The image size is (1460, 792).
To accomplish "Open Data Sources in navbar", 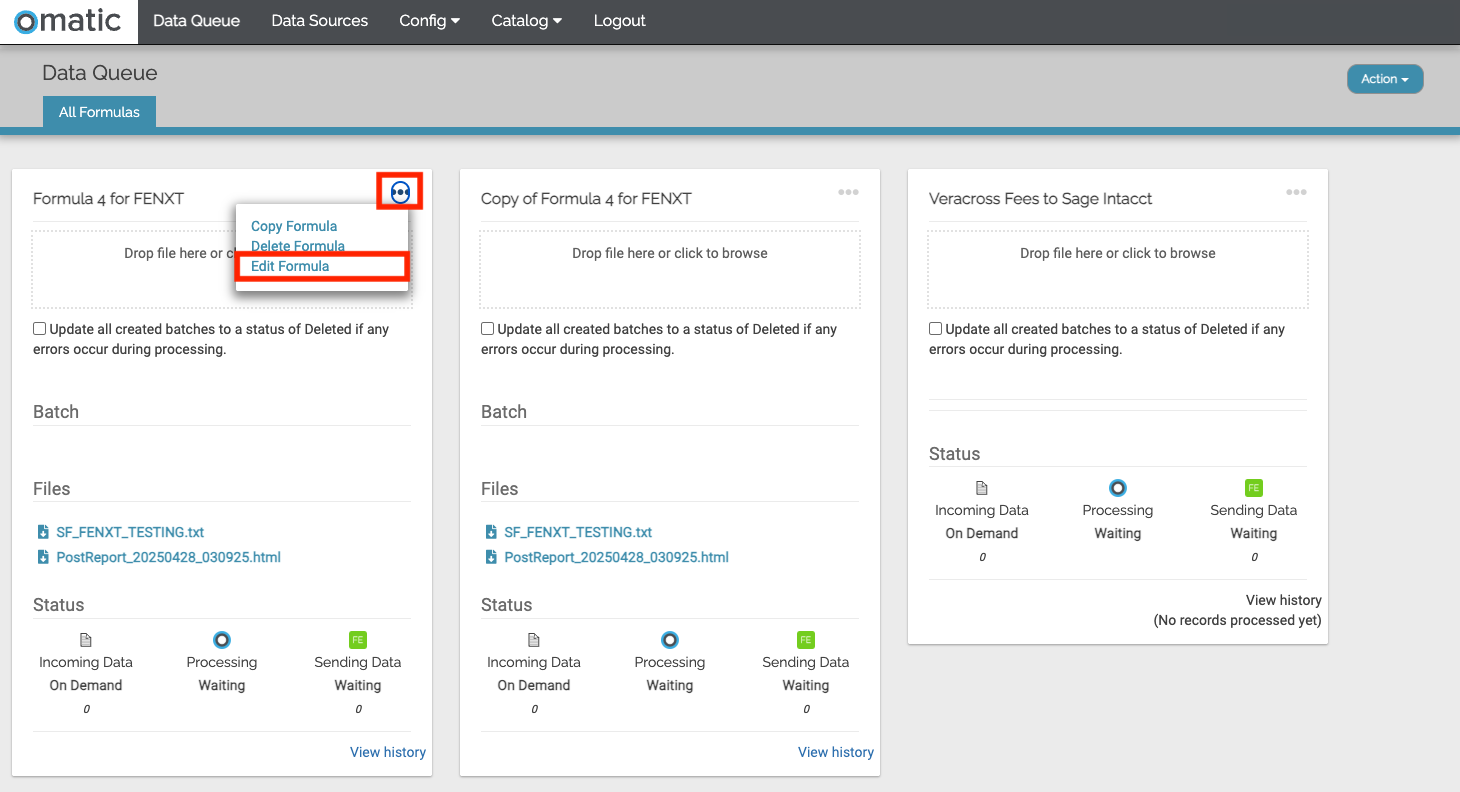I will coord(320,21).
